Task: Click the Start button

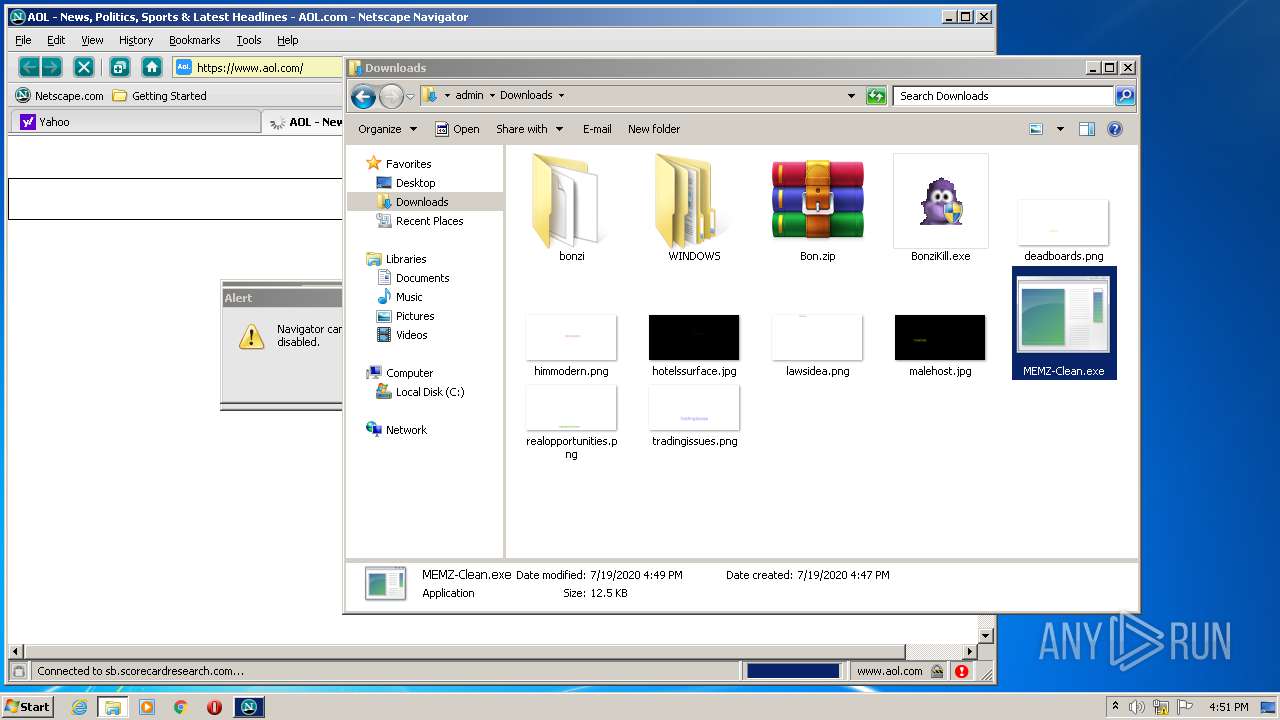Action: pyautogui.click(x=28, y=707)
